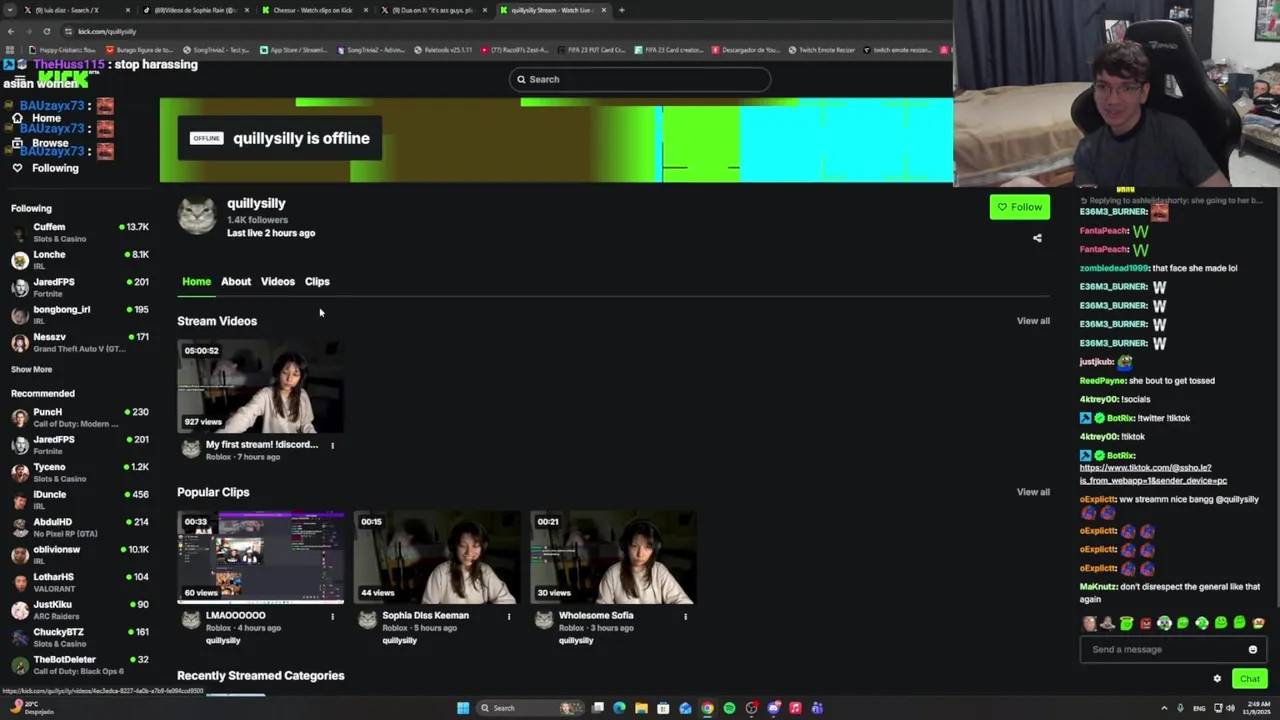Click quillysilly profile avatar
Image resolution: width=1280 pixels, height=720 pixels.
(x=196, y=216)
